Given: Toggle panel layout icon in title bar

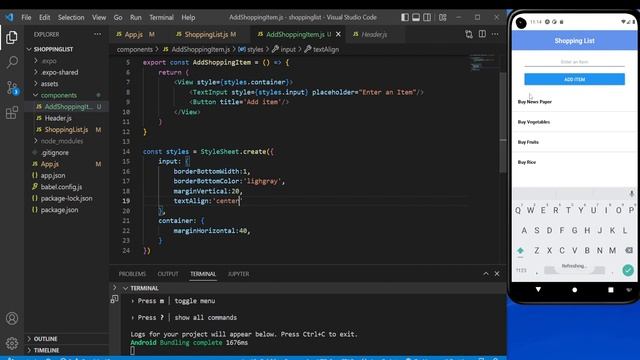Looking at the screenshot, I should (x=416, y=18).
